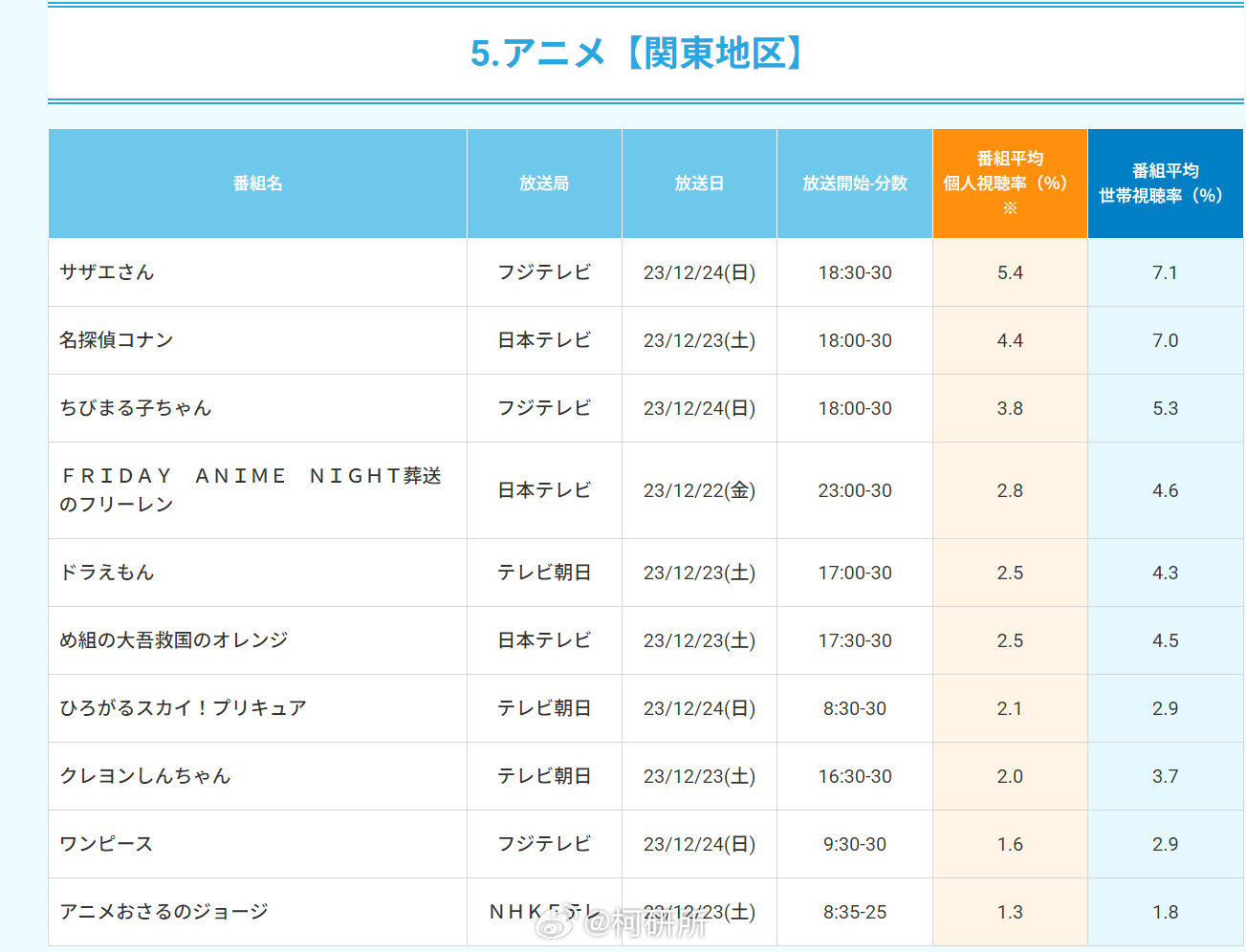Click フジテレビ in the サザエさん row

pos(544,272)
